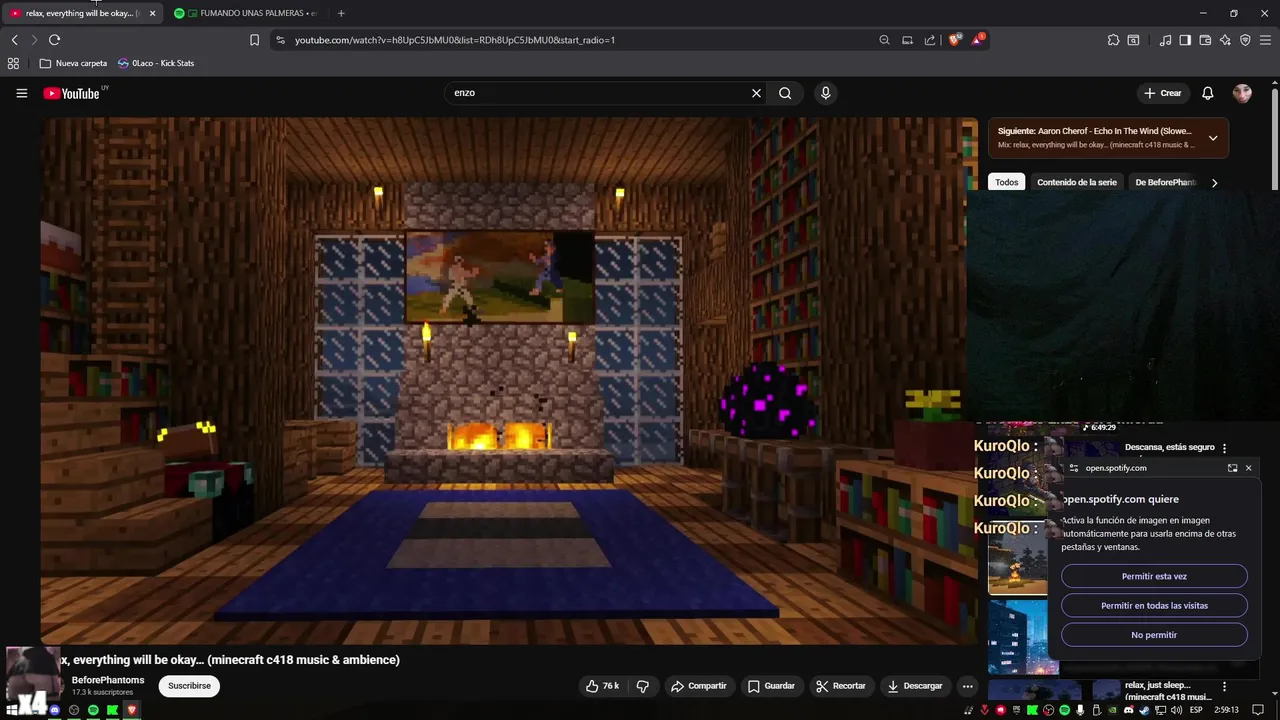
Task: Open the Brave wallet icon
Action: [x=1205, y=40]
